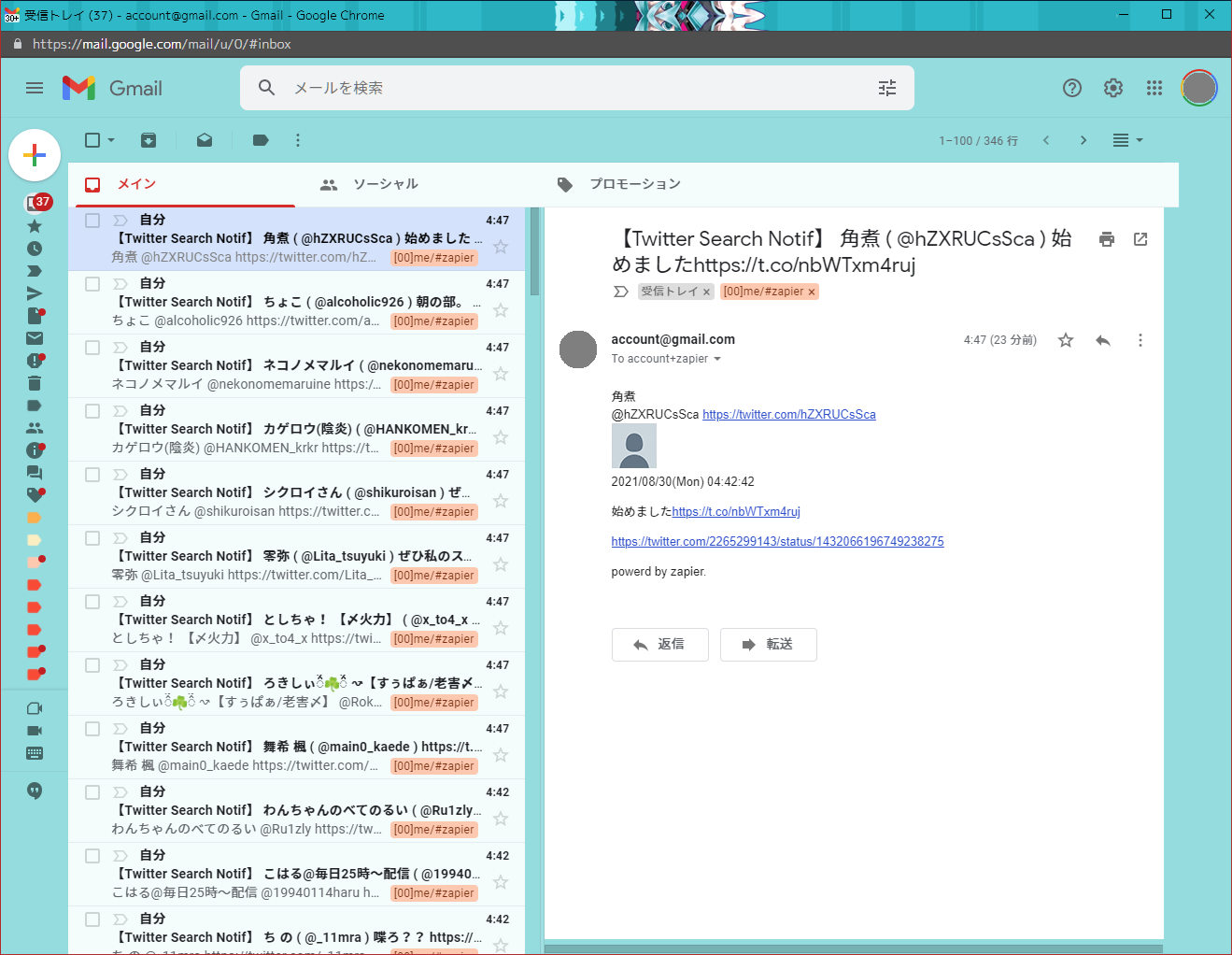Open the Trash folder in sidebar
This screenshot has height=955, width=1232.
[x=35, y=383]
